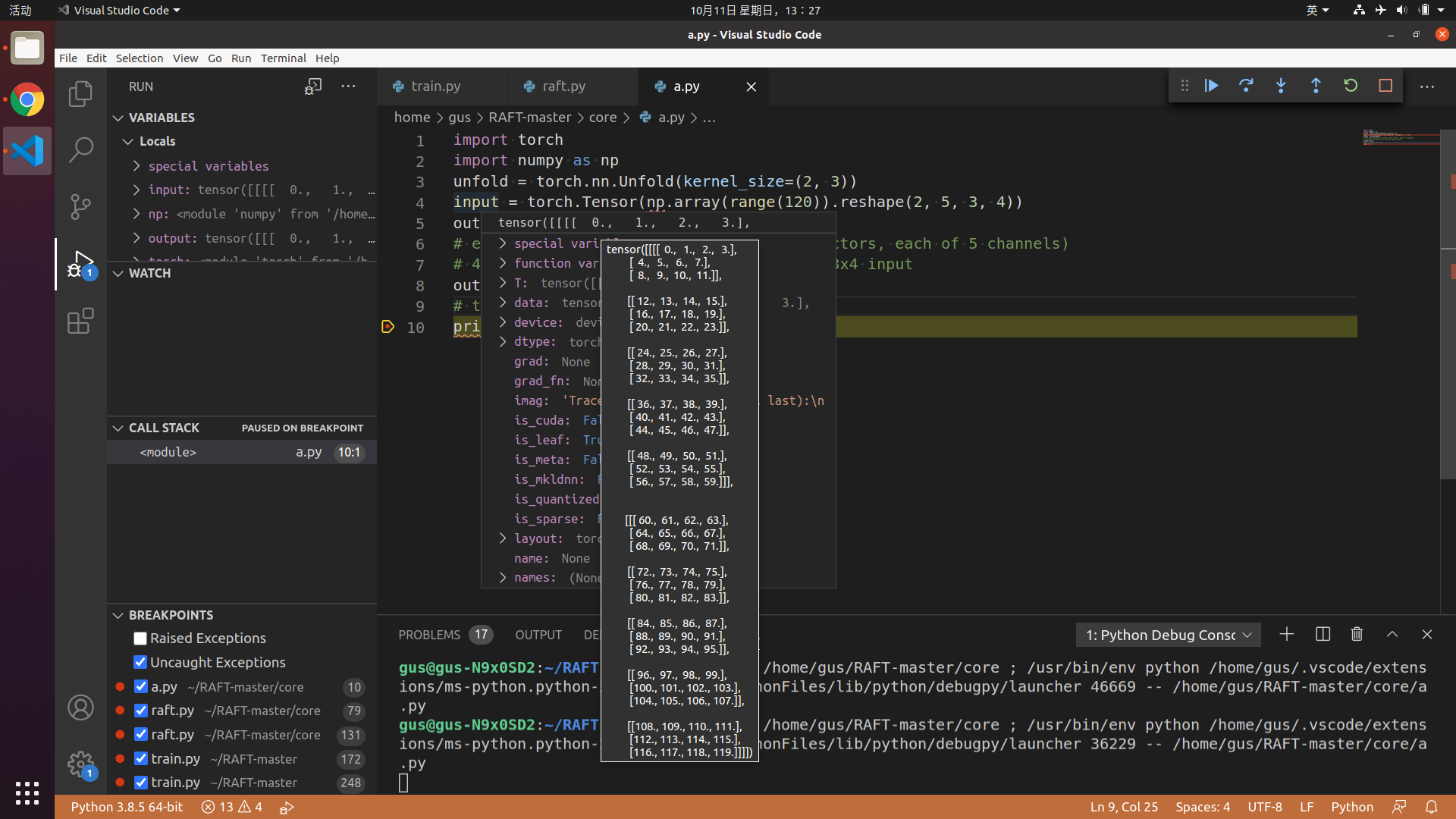Open Python Debug Console terminal dropdown
This screenshot has height=819, width=1456.
point(1168,635)
